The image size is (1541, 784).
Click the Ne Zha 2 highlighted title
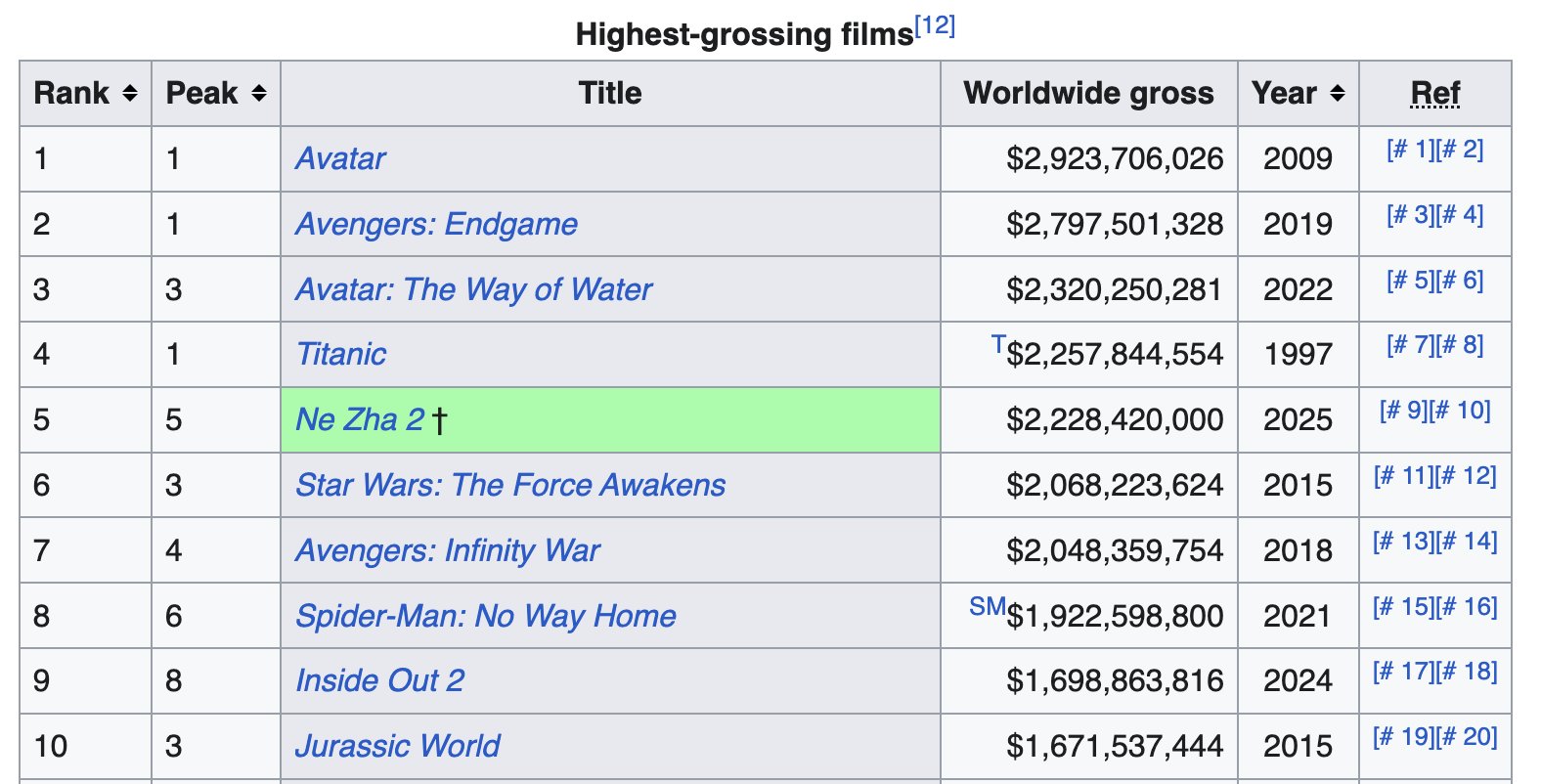pyautogui.click(x=360, y=419)
